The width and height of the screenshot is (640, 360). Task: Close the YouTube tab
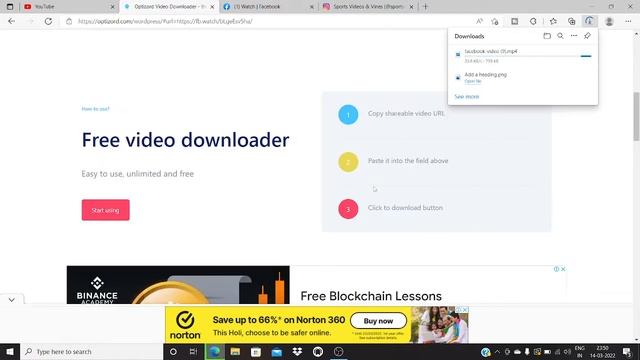(x=113, y=7)
